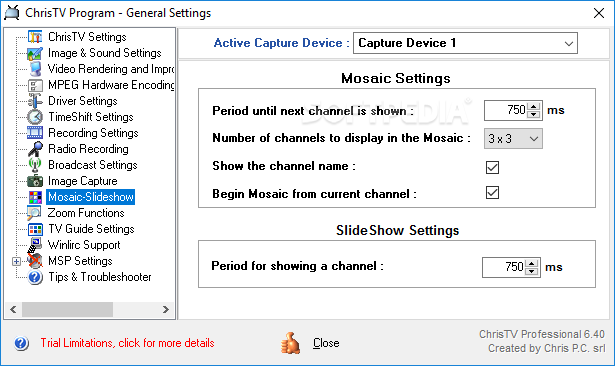Viewport: 615px width, 366px height.
Task: Open Recording Settings via its film icon
Action: [x=35, y=133]
